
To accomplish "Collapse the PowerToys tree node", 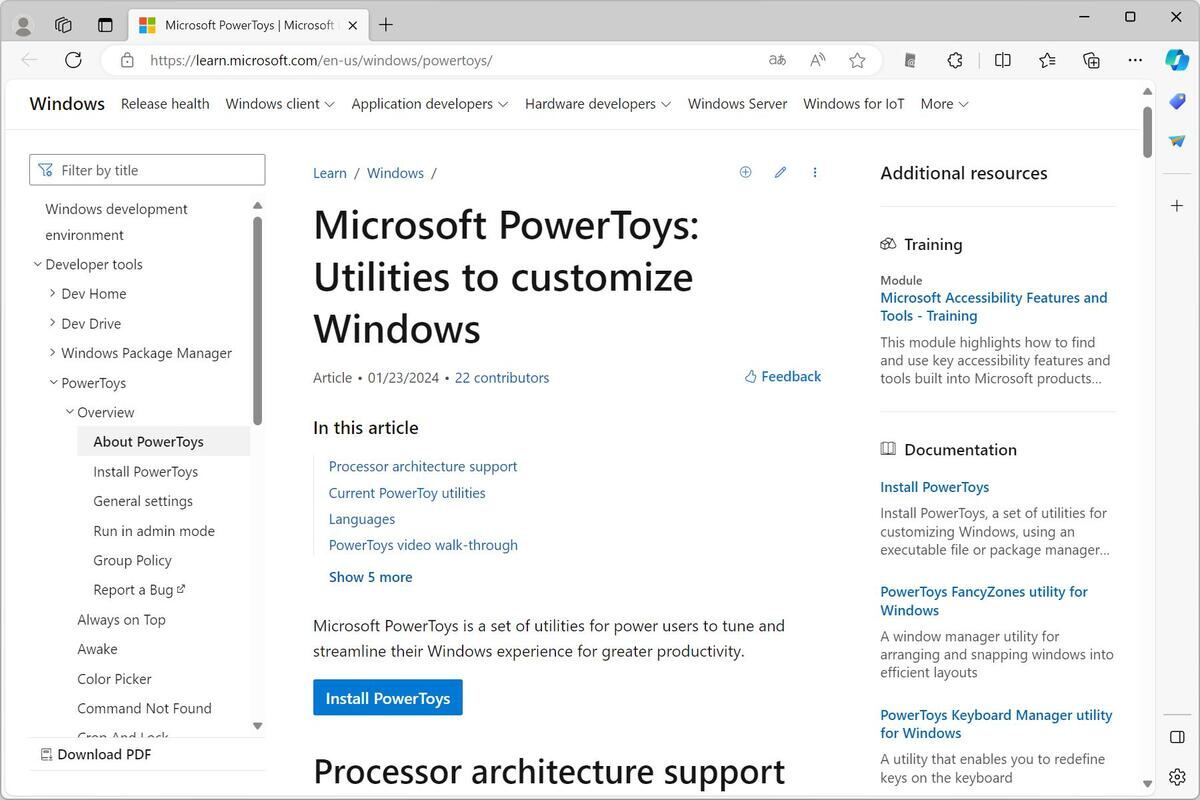I will pyautogui.click(x=53, y=383).
